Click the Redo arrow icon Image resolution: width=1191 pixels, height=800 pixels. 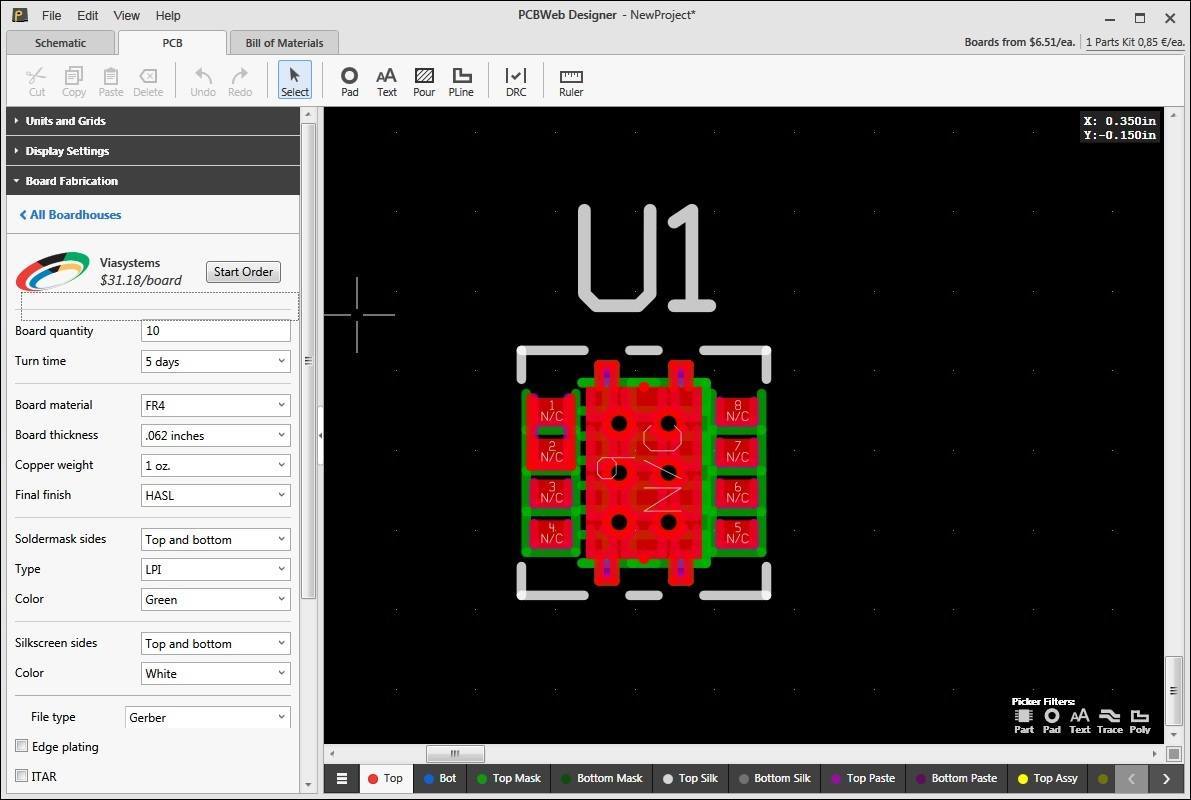click(240, 81)
